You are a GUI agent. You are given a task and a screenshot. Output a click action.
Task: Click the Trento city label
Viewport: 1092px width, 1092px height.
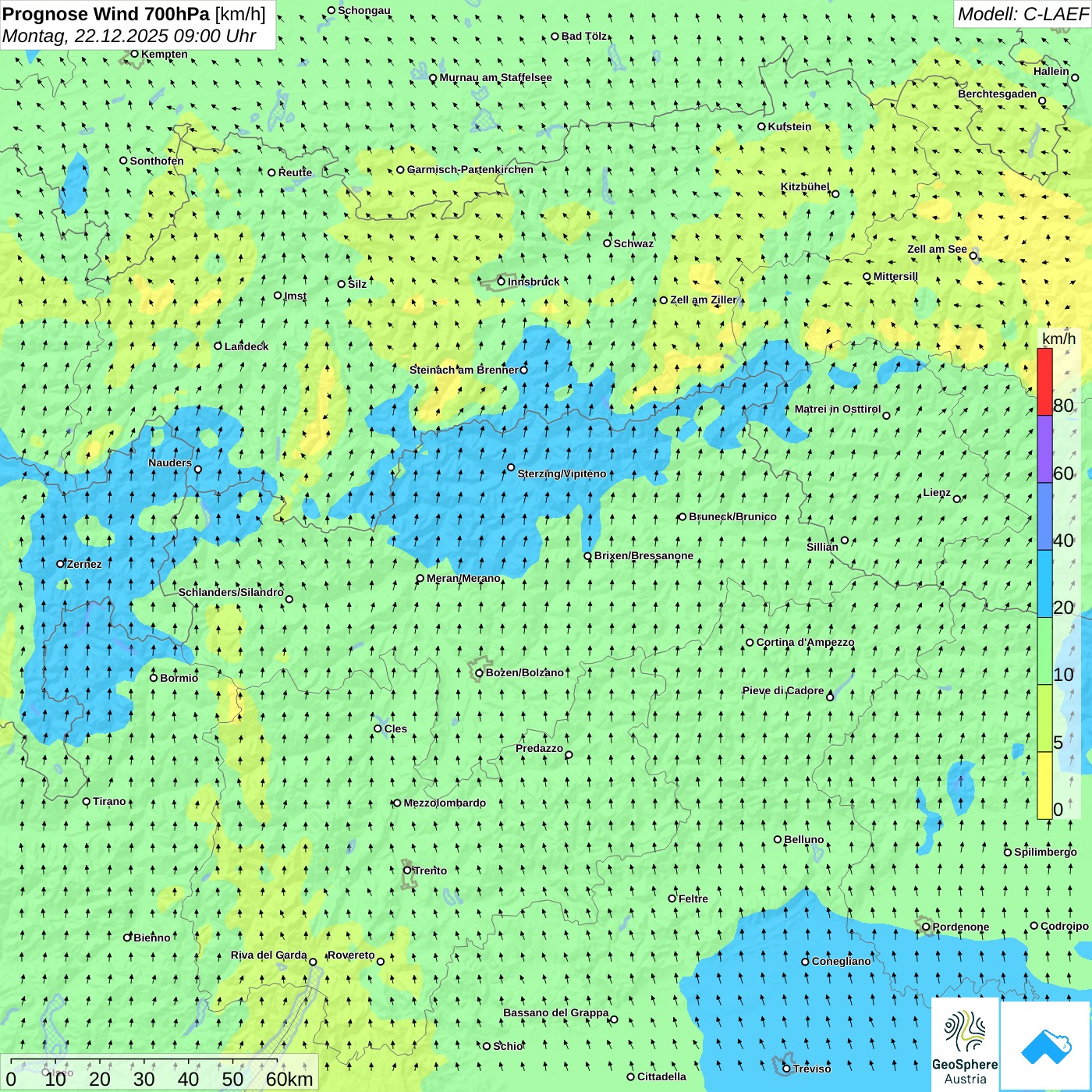click(430, 870)
